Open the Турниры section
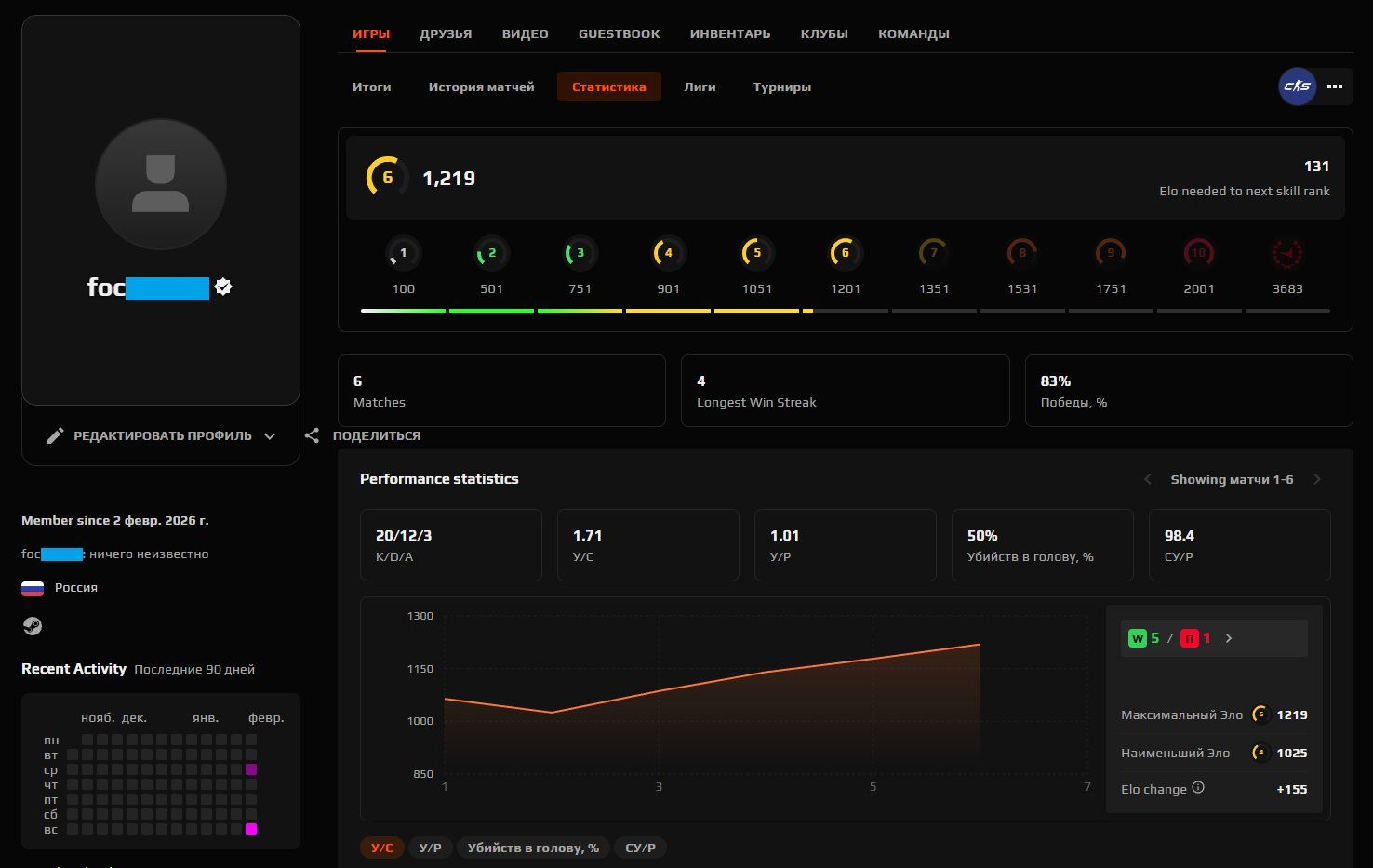Image resolution: width=1373 pixels, height=868 pixels. point(781,87)
